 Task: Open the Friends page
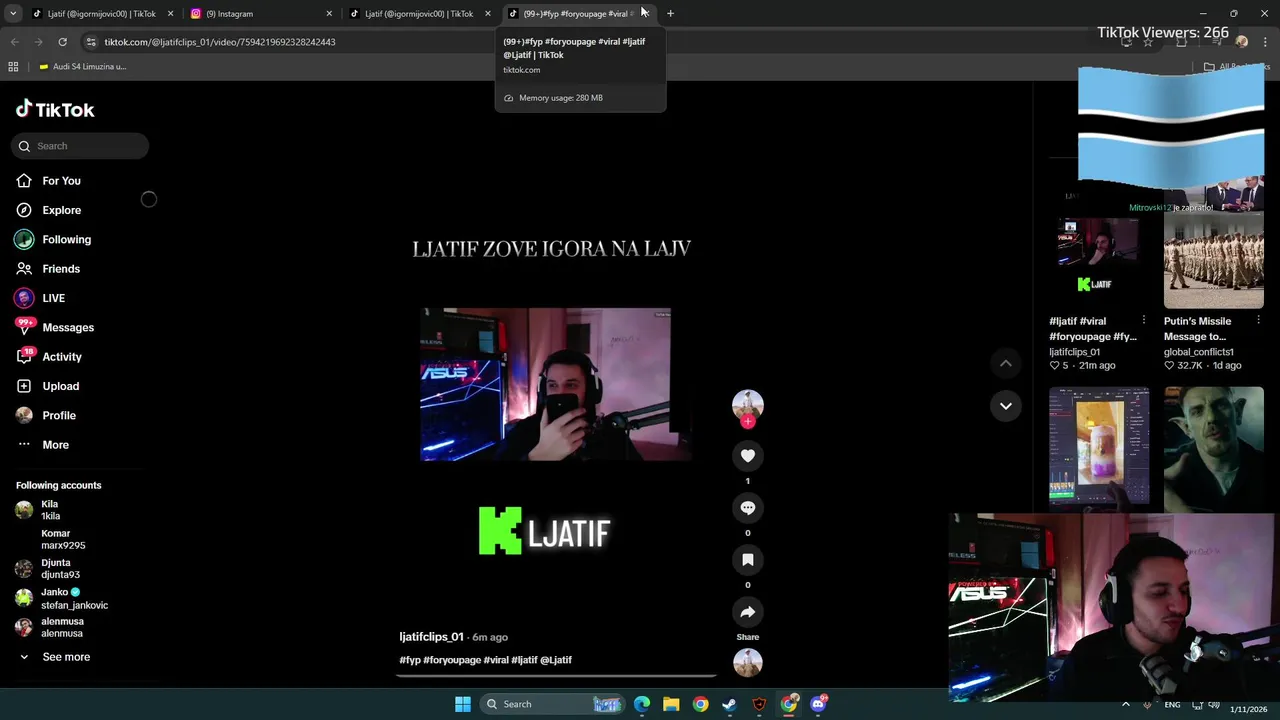[61, 269]
